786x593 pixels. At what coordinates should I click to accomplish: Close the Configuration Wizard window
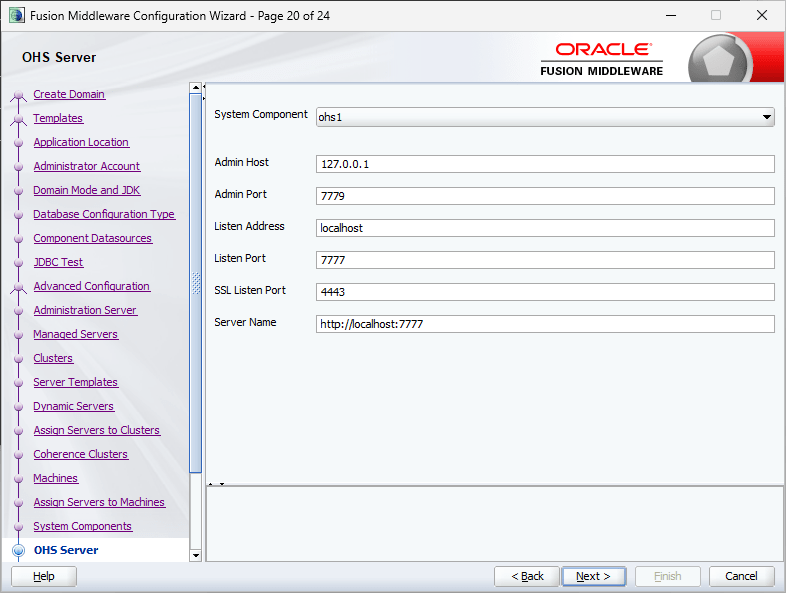pyautogui.click(x=761, y=16)
